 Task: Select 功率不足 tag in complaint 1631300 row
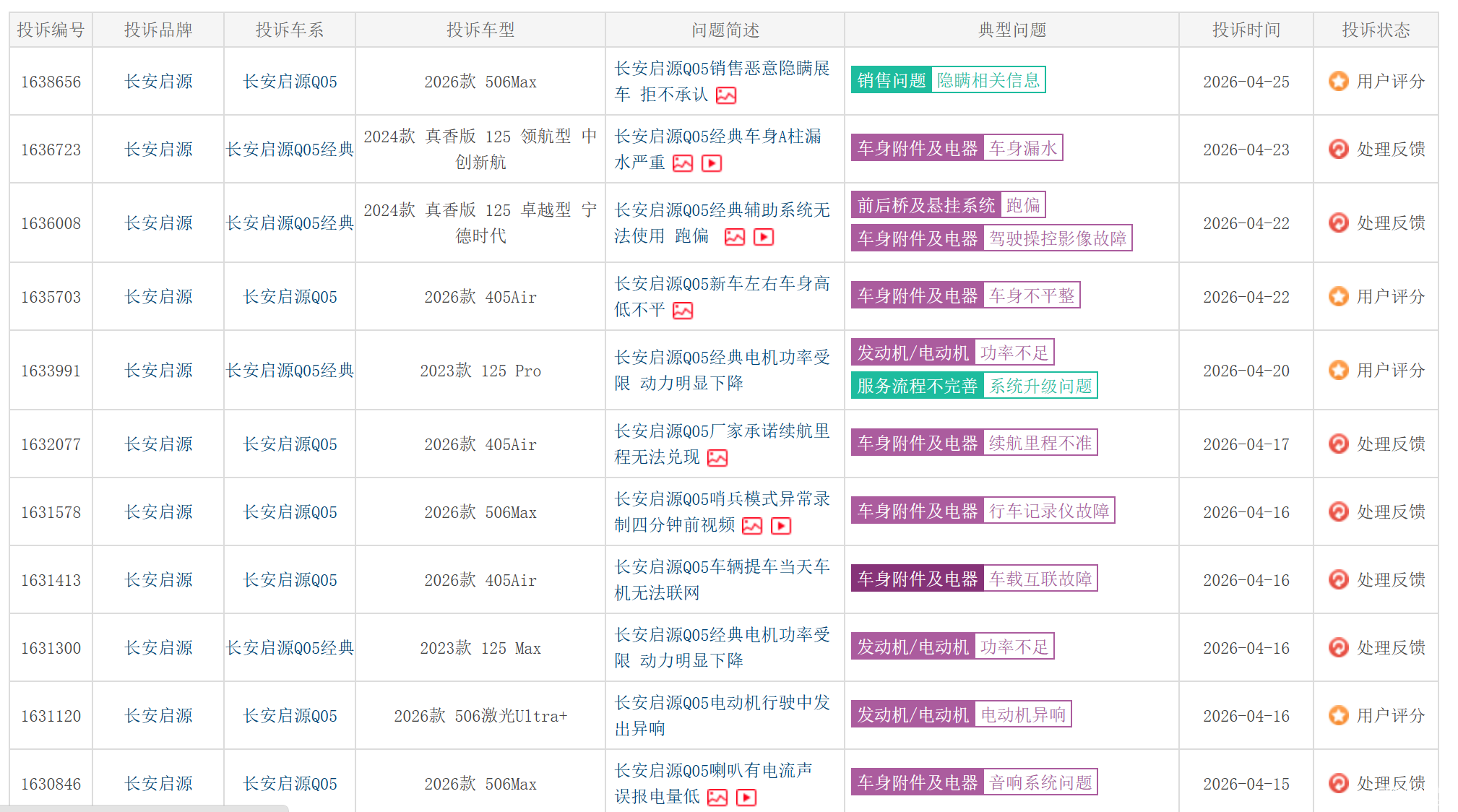point(1014,647)
